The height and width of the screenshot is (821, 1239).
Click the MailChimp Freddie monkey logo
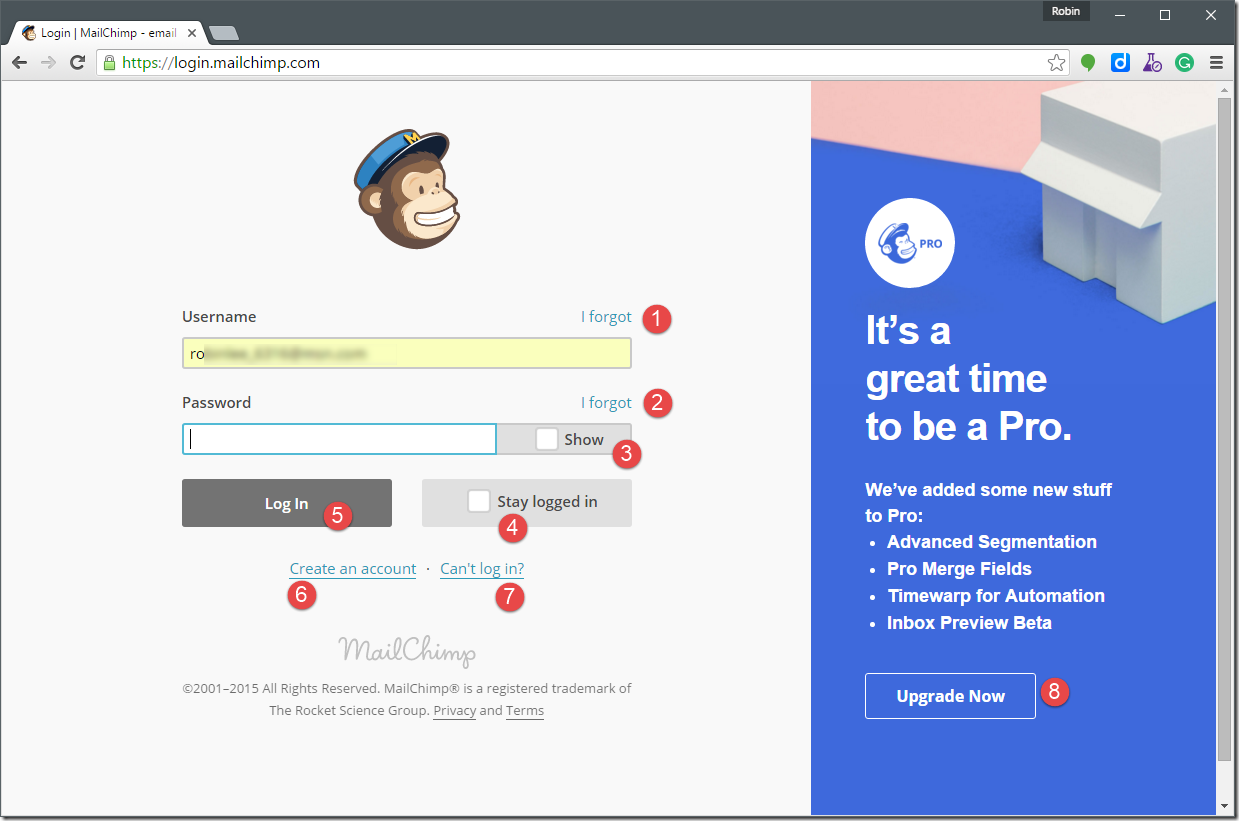[x=407, y=188]
